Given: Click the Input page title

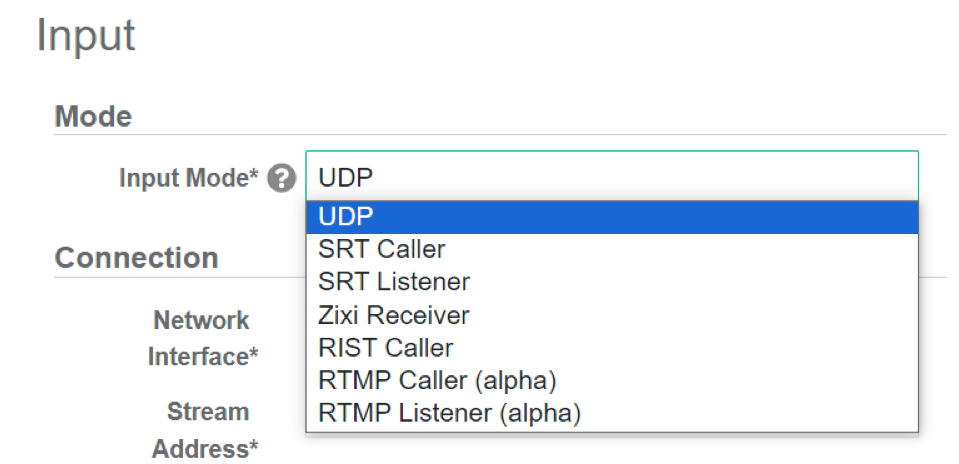Looking at the screenshot, I should 85,36.
